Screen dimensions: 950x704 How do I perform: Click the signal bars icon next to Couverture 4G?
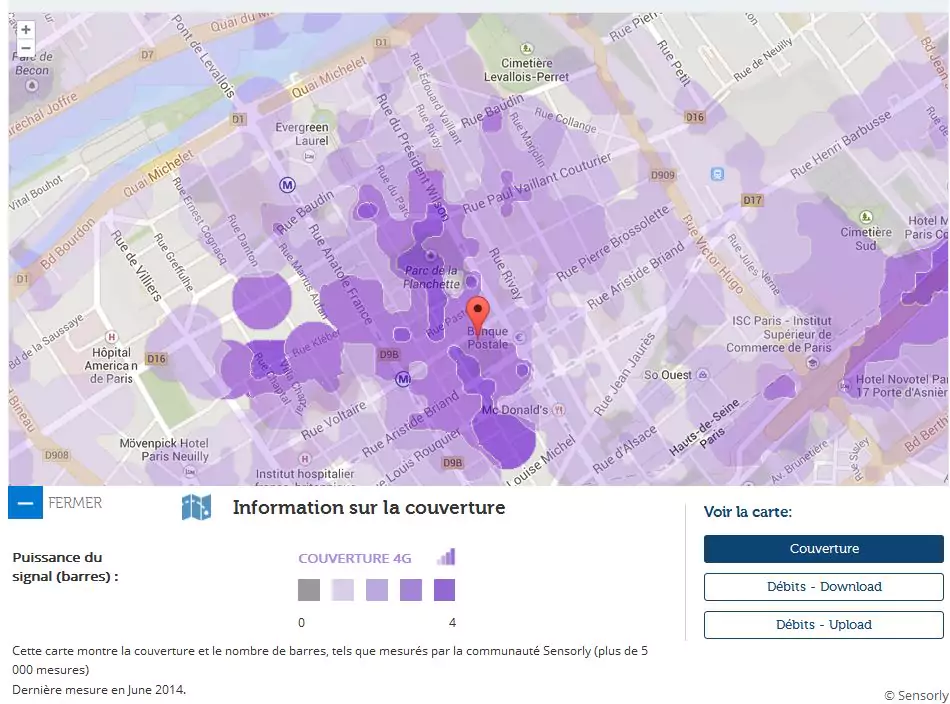446,558
